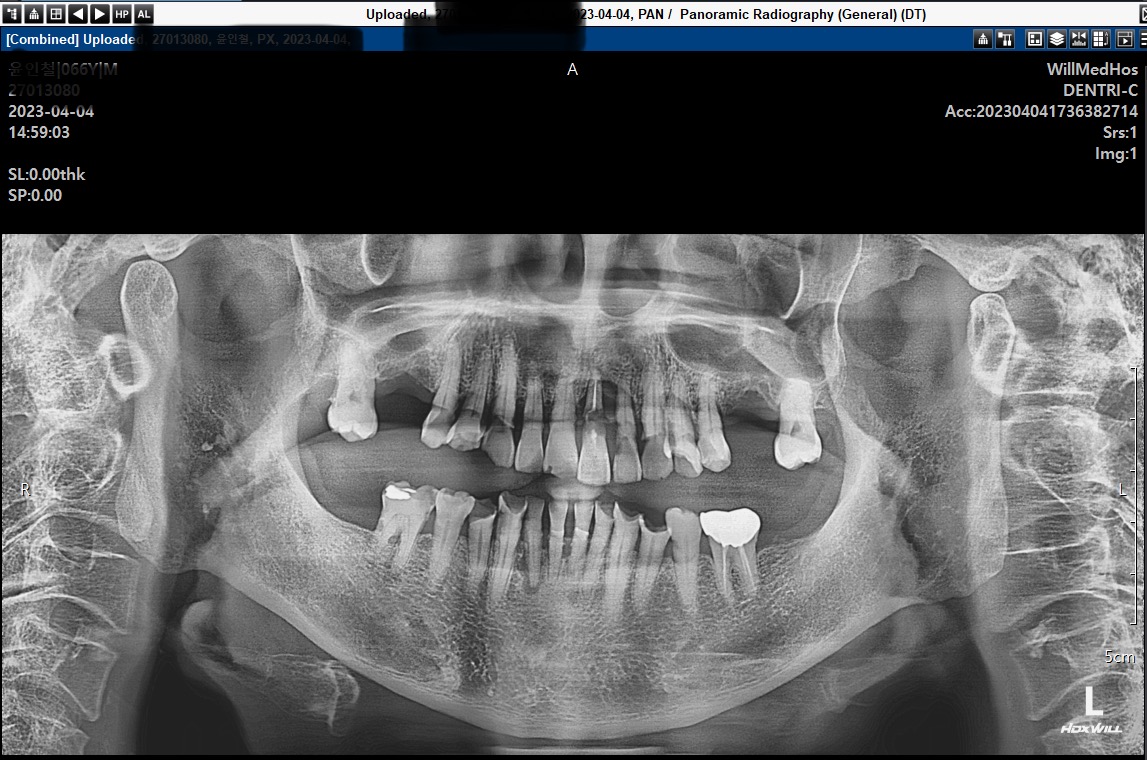Click the series tree icon in blue bar
1147x760 pixels.
[1006, 39]
